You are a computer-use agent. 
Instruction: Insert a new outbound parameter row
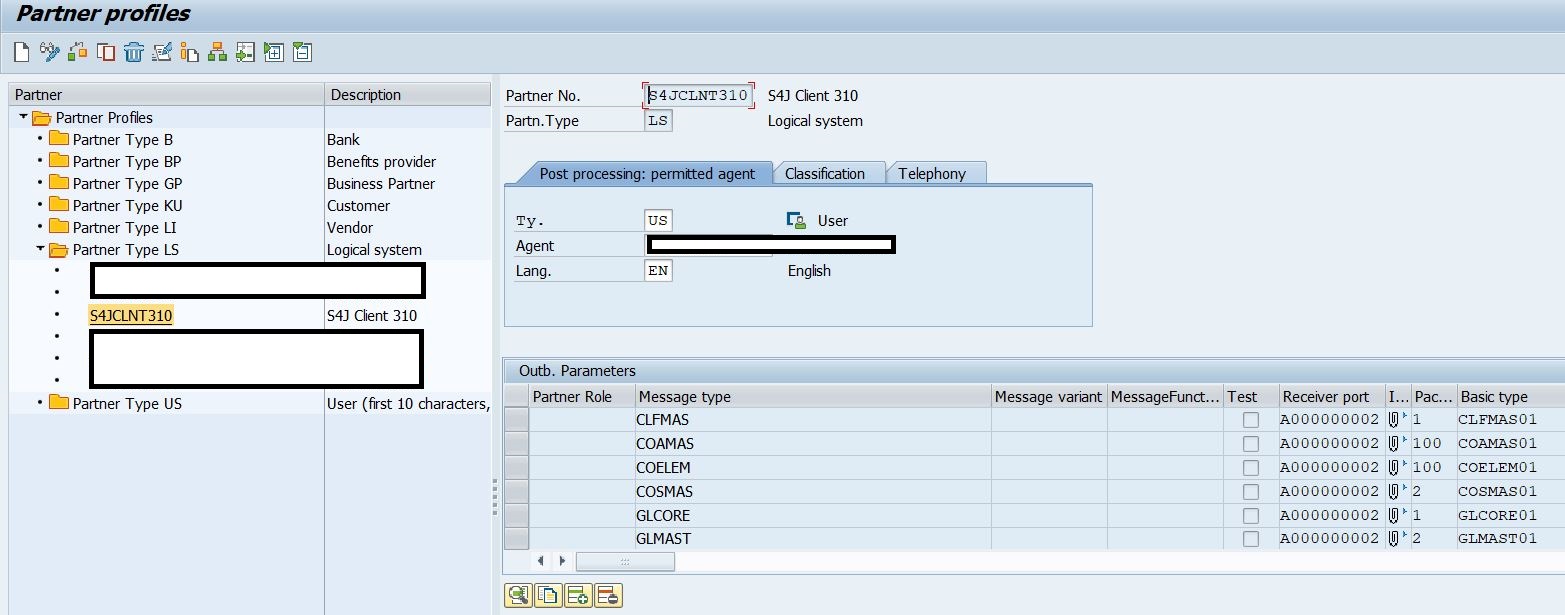tap(577, 595)
